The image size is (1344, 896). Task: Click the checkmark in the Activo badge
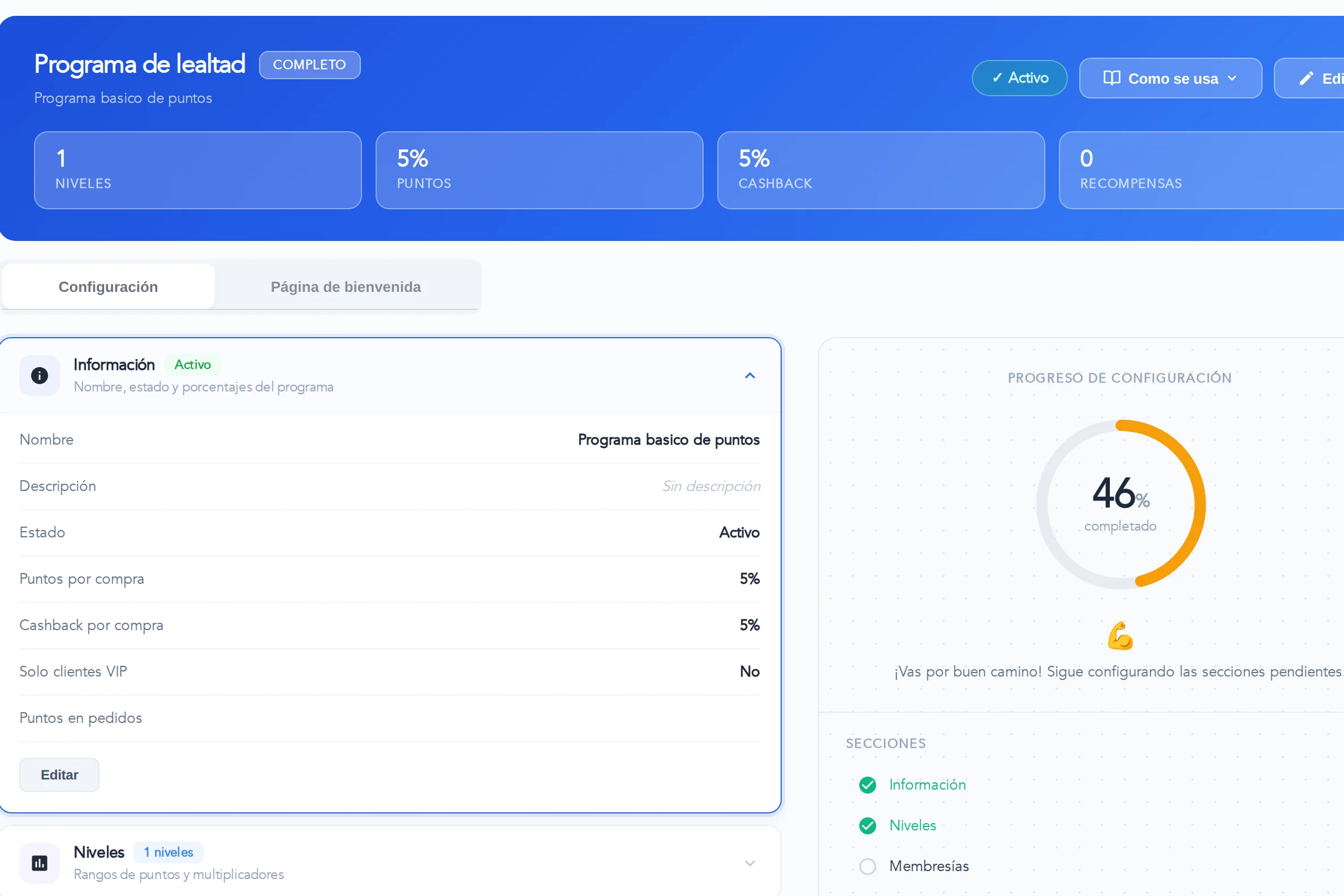coord(997,77)
